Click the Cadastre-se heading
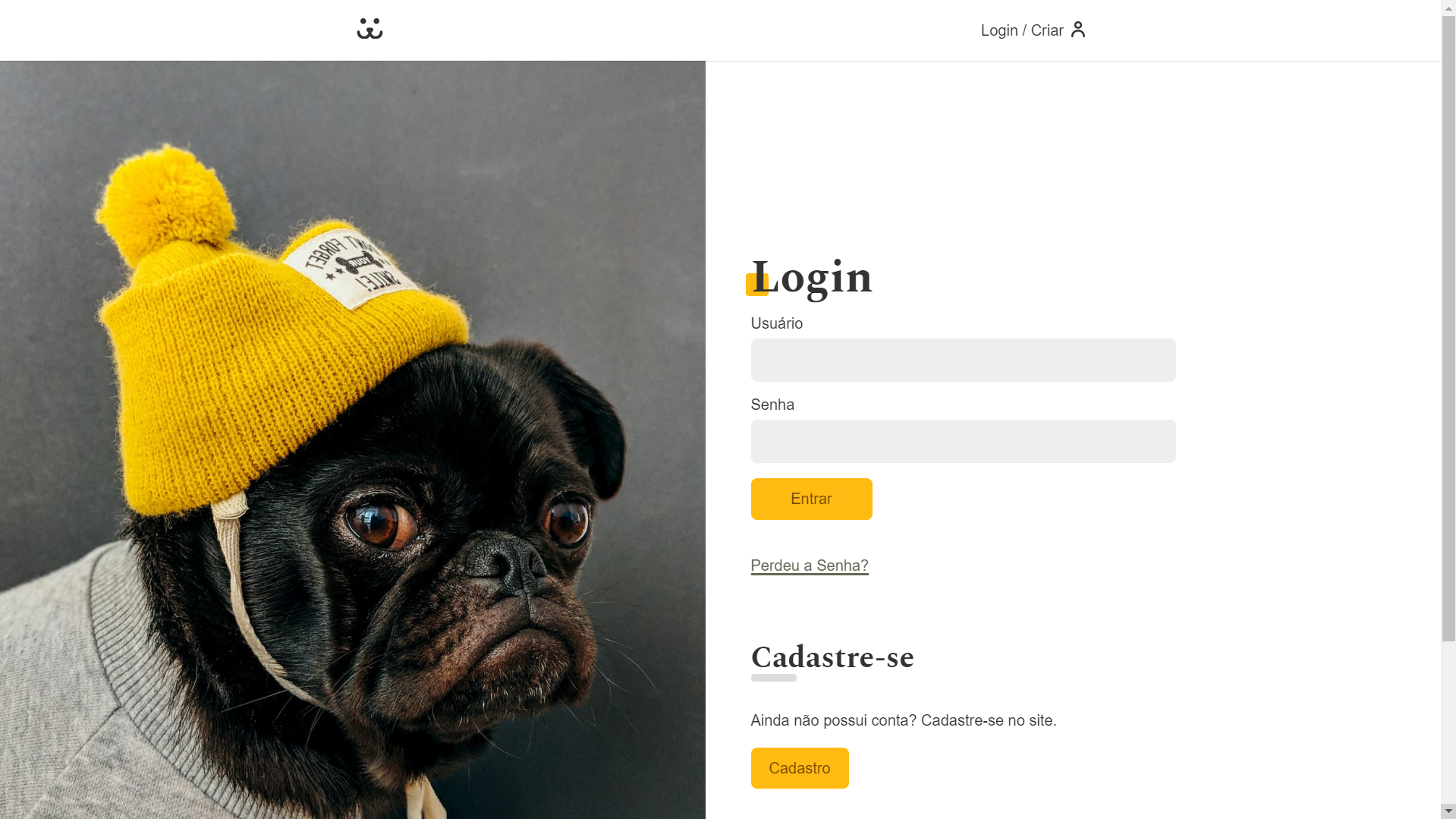The image size is (1456, 819). (832, 657)
